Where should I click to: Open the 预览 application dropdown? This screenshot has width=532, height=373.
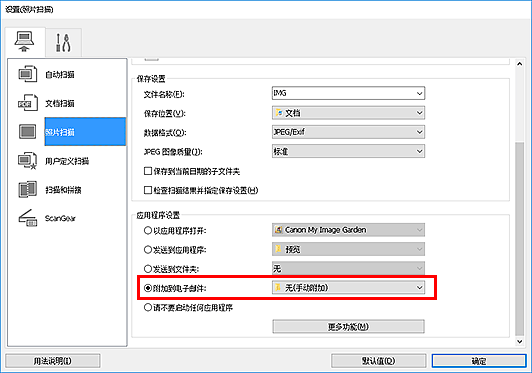[x=348, y=249]
